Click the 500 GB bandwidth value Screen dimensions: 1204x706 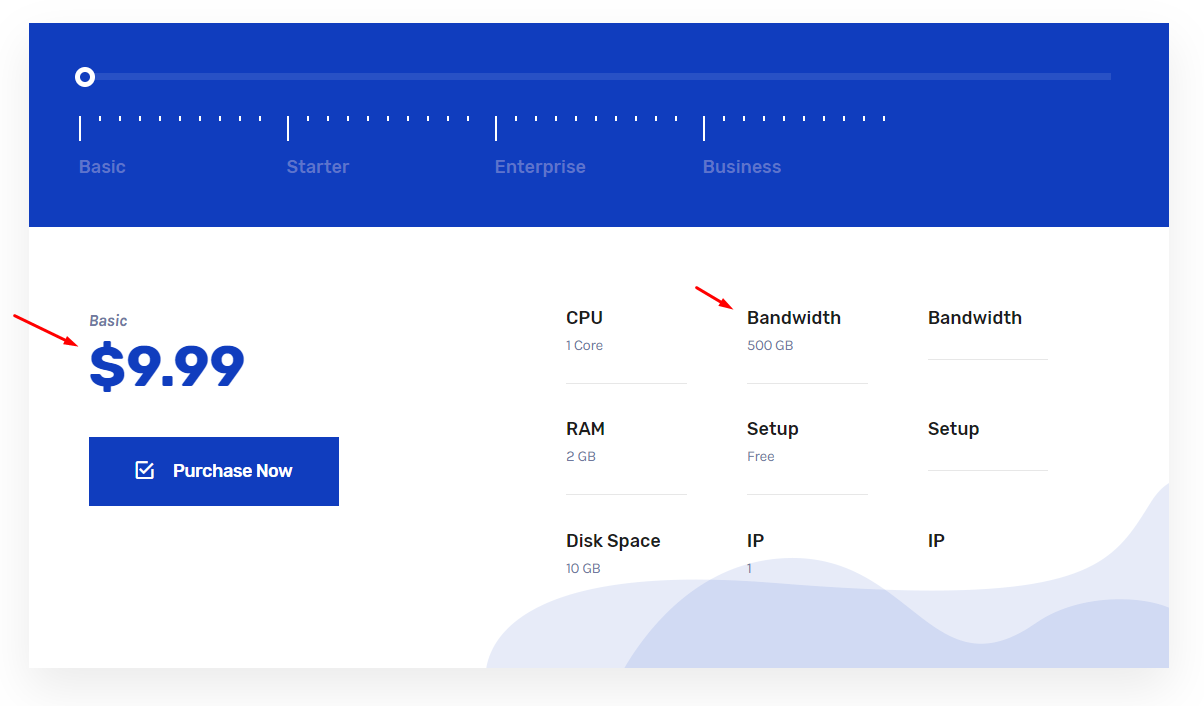click(x=770, y=346)
